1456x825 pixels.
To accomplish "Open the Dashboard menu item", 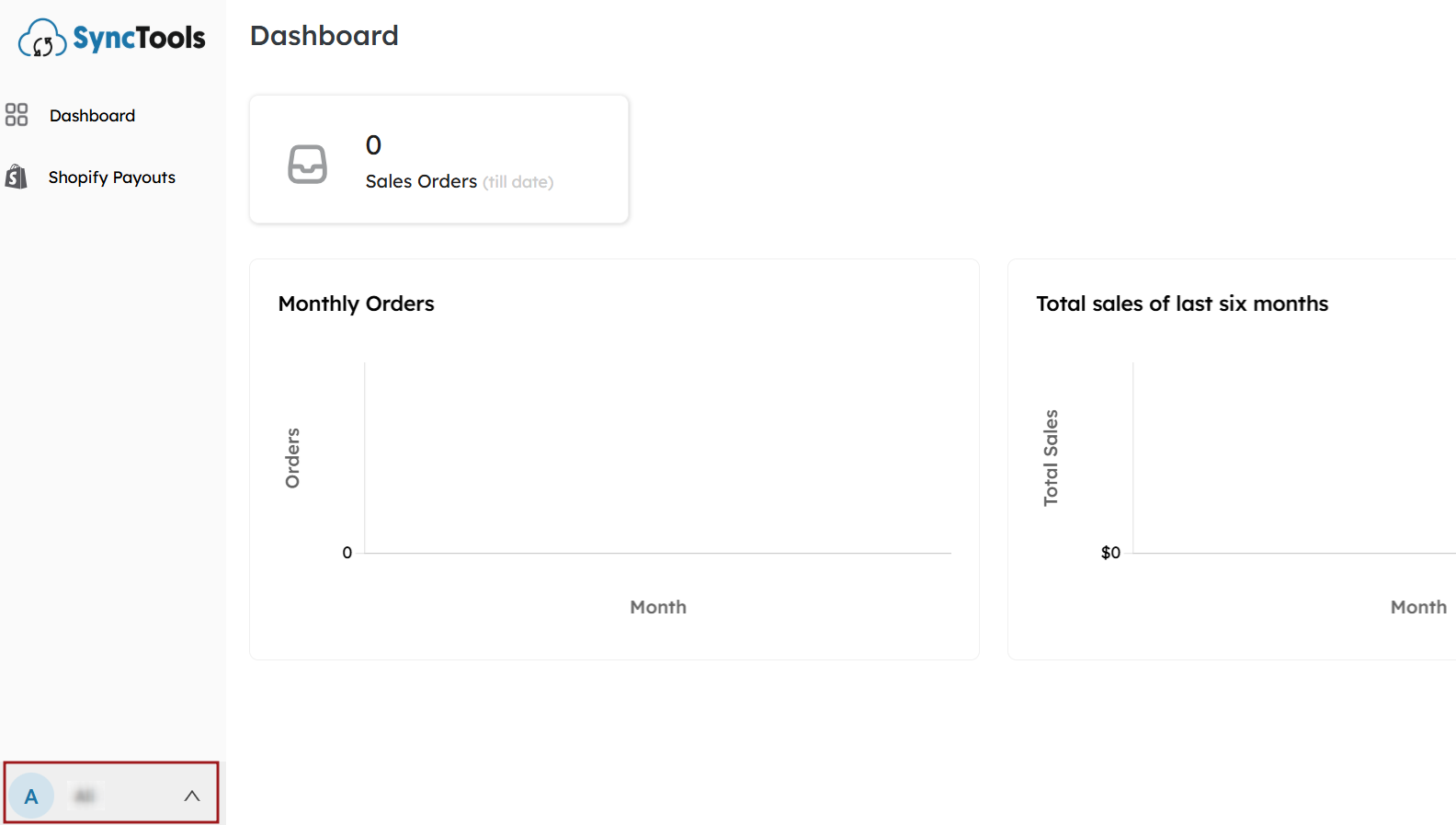I will pyautogui.click(x=92, y=116).
